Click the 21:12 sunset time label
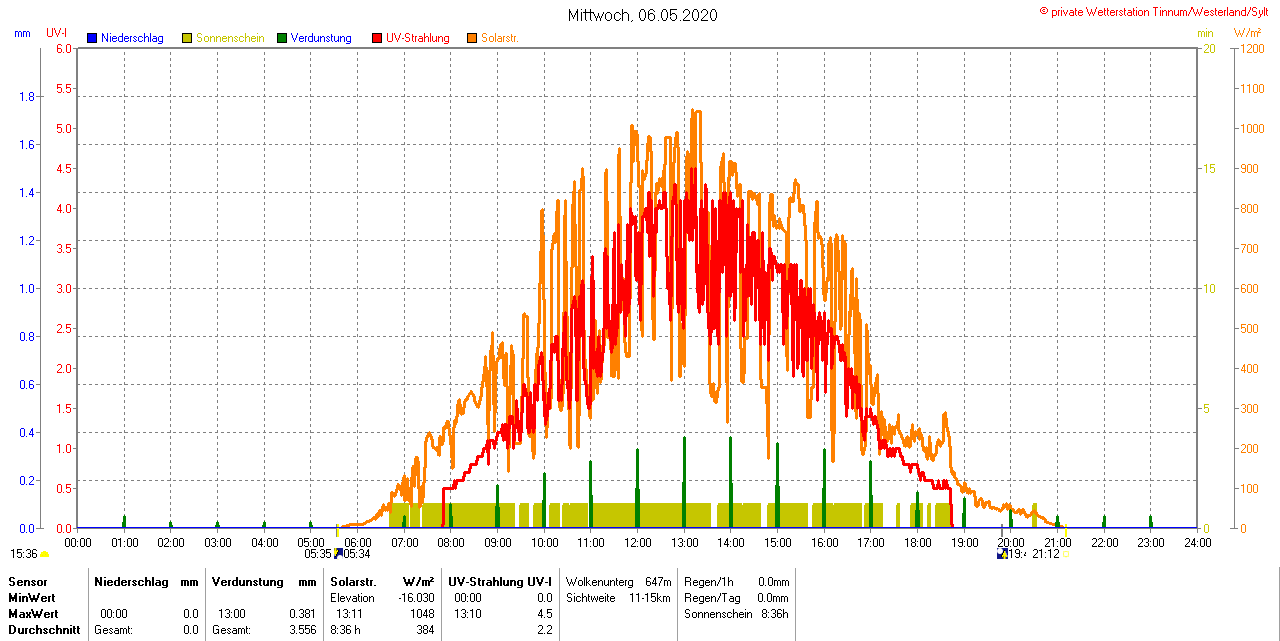The height and width of the screenshot is (641, 1280). click(x=1046, y=554)
